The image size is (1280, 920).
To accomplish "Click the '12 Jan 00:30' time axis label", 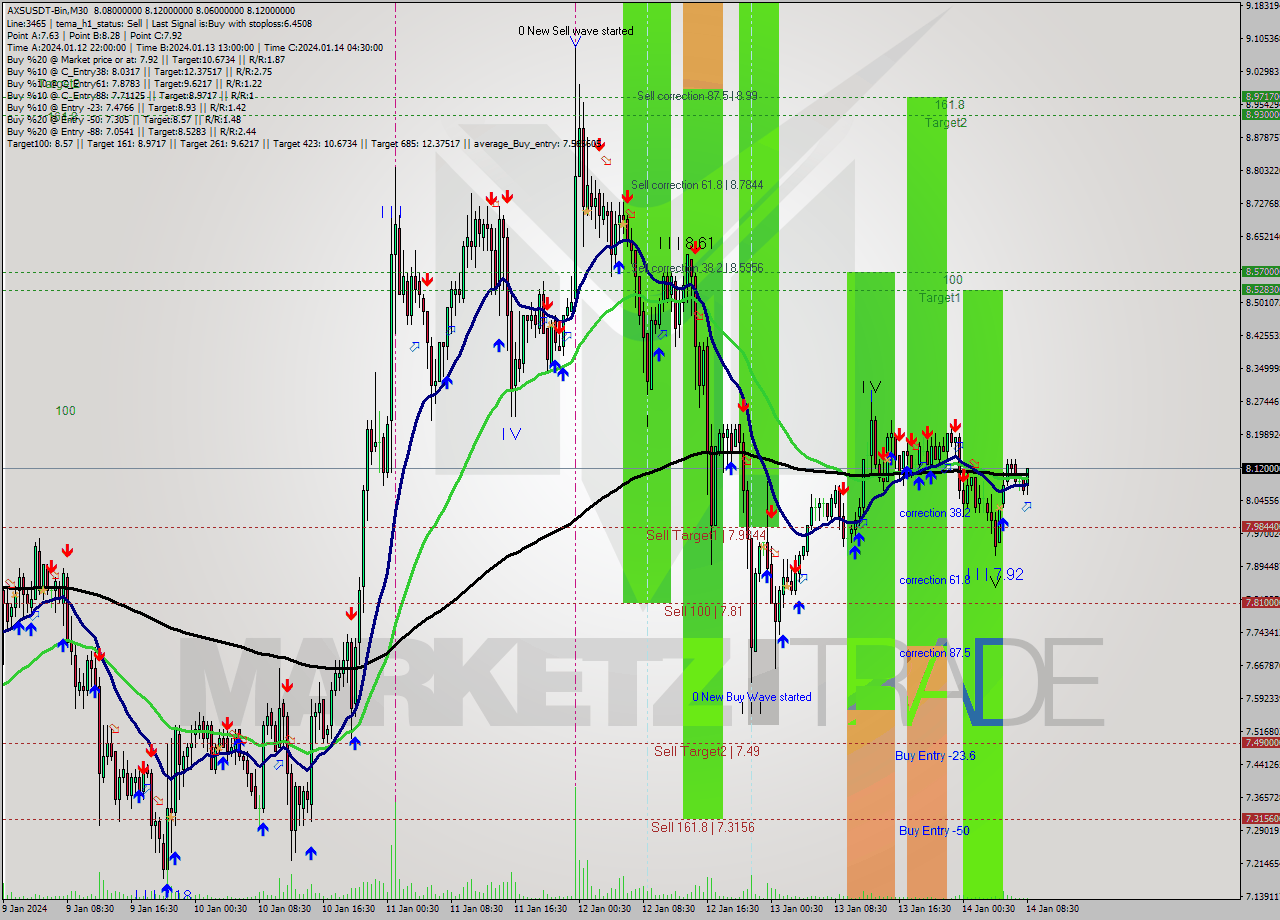I will click(603, 909).
